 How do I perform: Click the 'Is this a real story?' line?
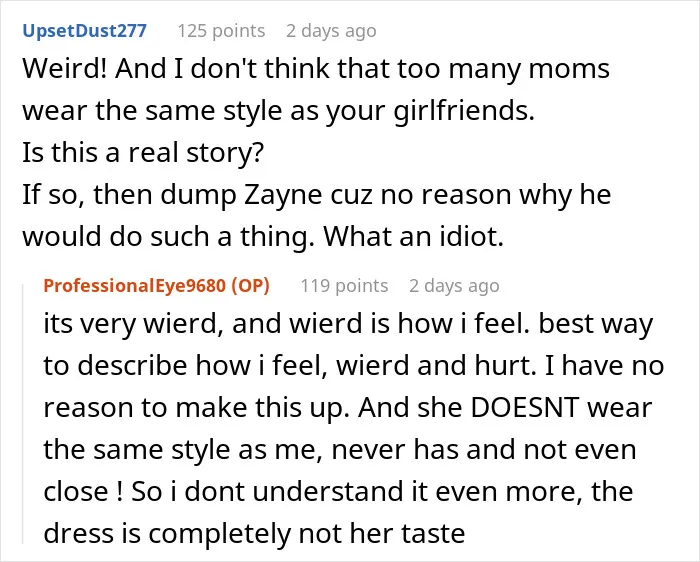tap(143, 153)
